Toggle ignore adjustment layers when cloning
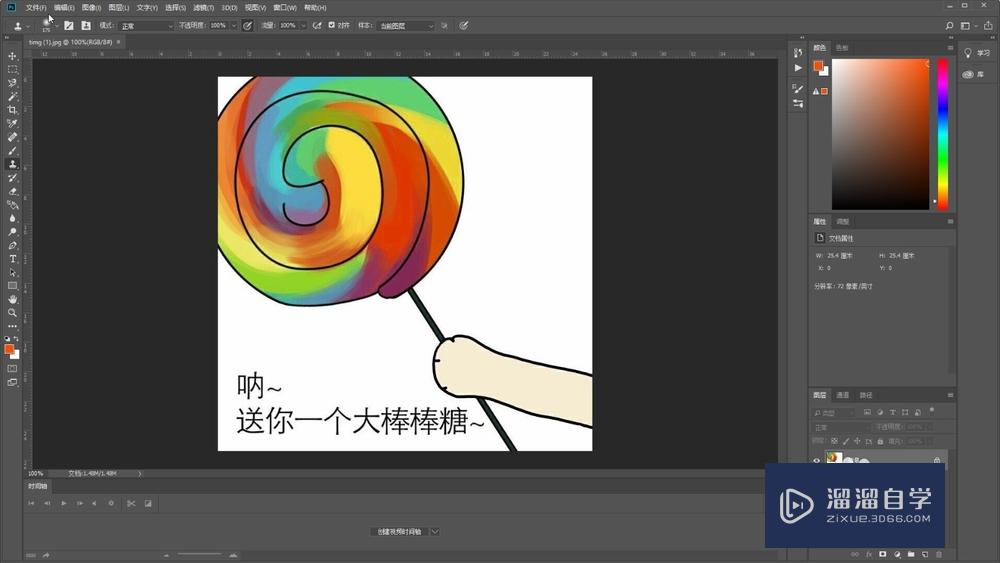The image size is (1000, 563). pos(444,26)
